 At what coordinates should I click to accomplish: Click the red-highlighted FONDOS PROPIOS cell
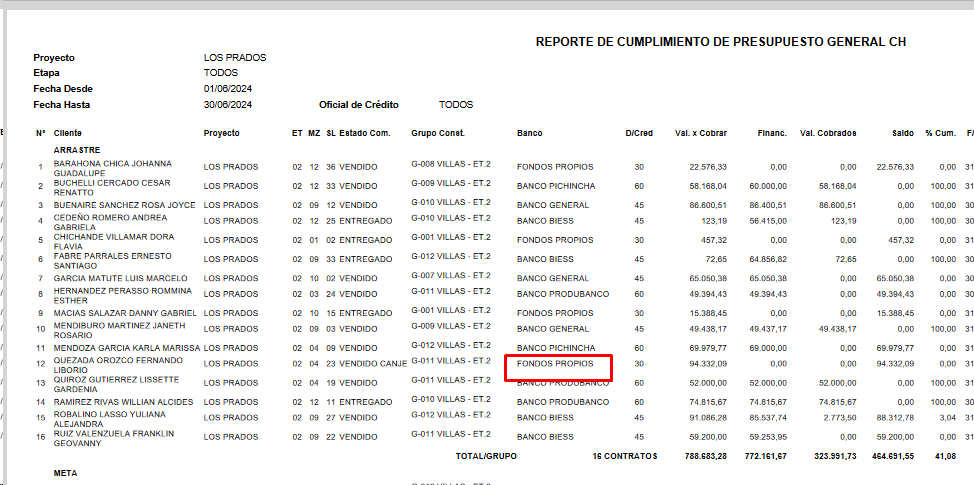[x=556, y=365]
